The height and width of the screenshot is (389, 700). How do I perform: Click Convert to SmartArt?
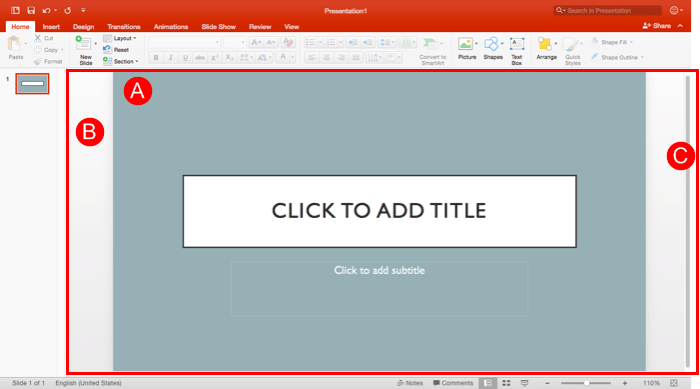432,51
